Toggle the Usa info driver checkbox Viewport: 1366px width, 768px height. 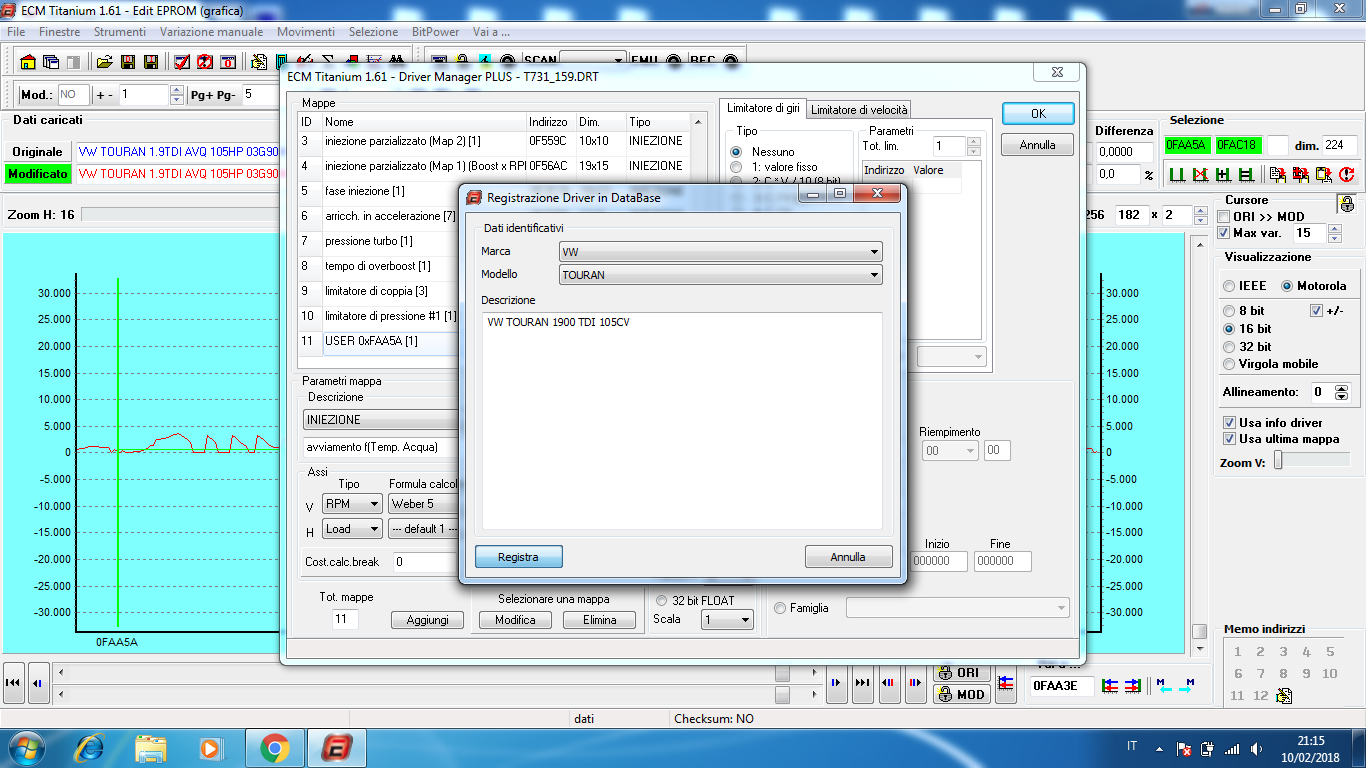point(1229,423)
